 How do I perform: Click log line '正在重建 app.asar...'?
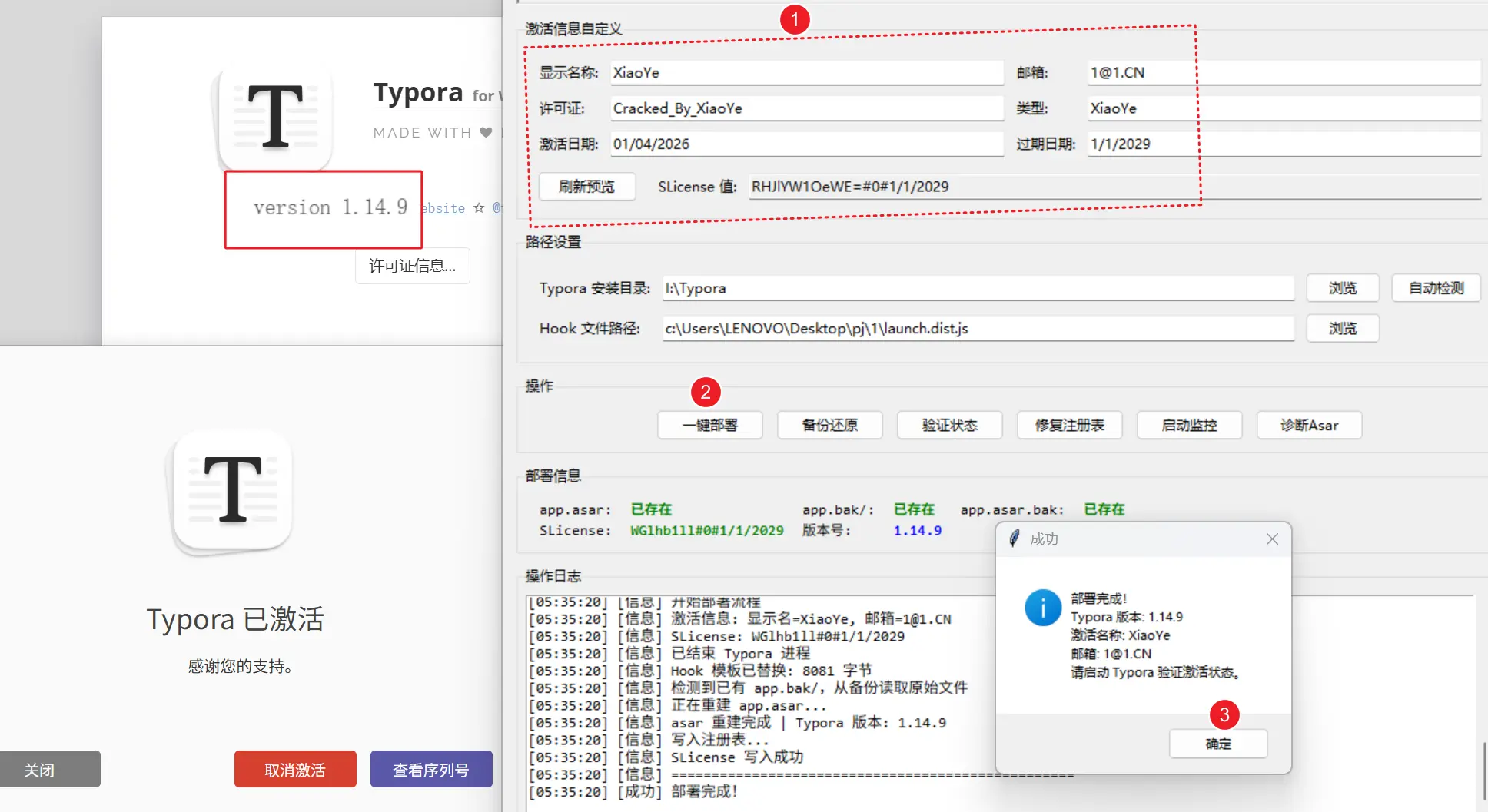pyautogui.click(x=678, y=706)
